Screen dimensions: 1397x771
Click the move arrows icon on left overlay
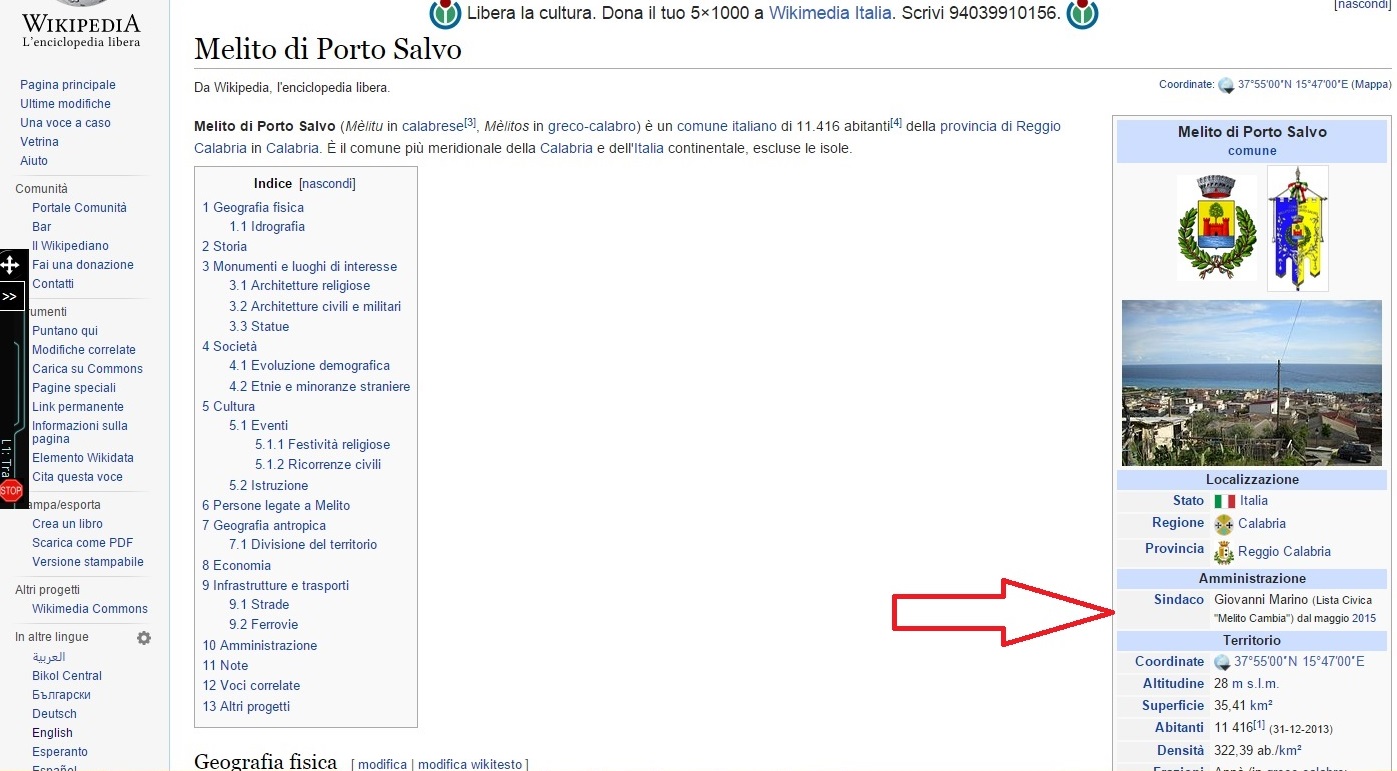click(x=10, y=265)
